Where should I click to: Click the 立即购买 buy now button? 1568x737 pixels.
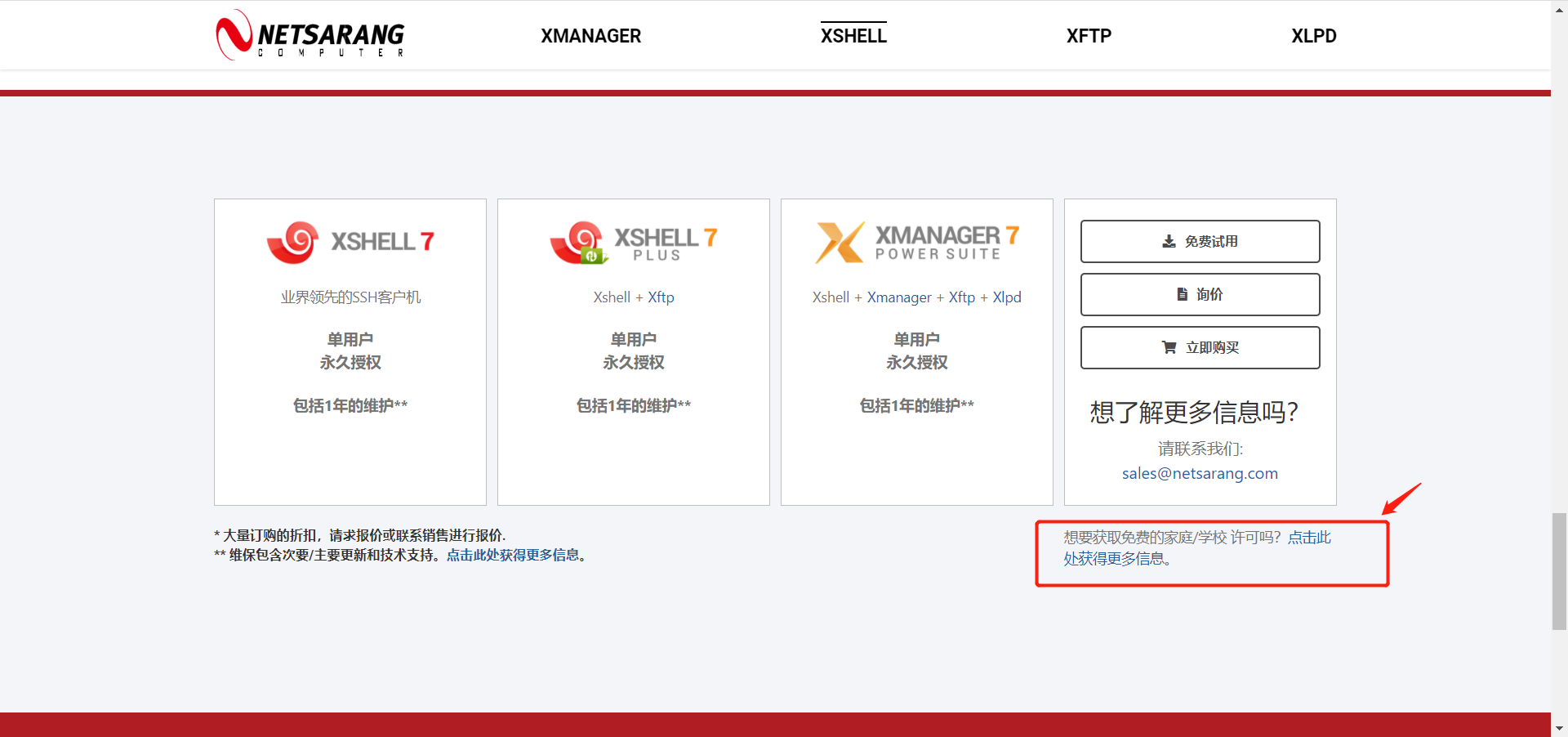[x=1200, y=347]
